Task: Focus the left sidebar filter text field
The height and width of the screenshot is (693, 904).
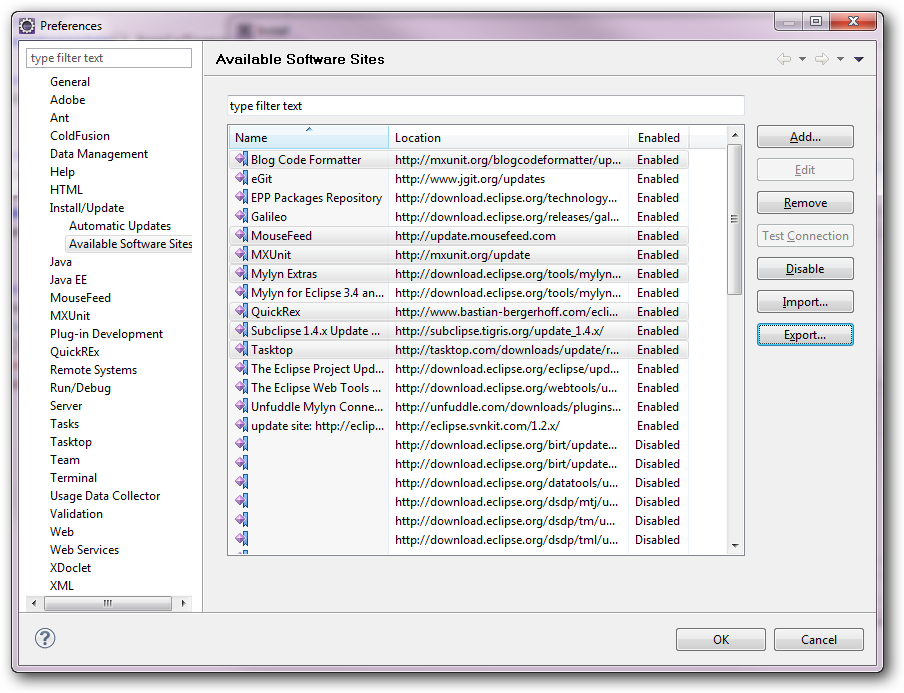Action: click(109, 58)
